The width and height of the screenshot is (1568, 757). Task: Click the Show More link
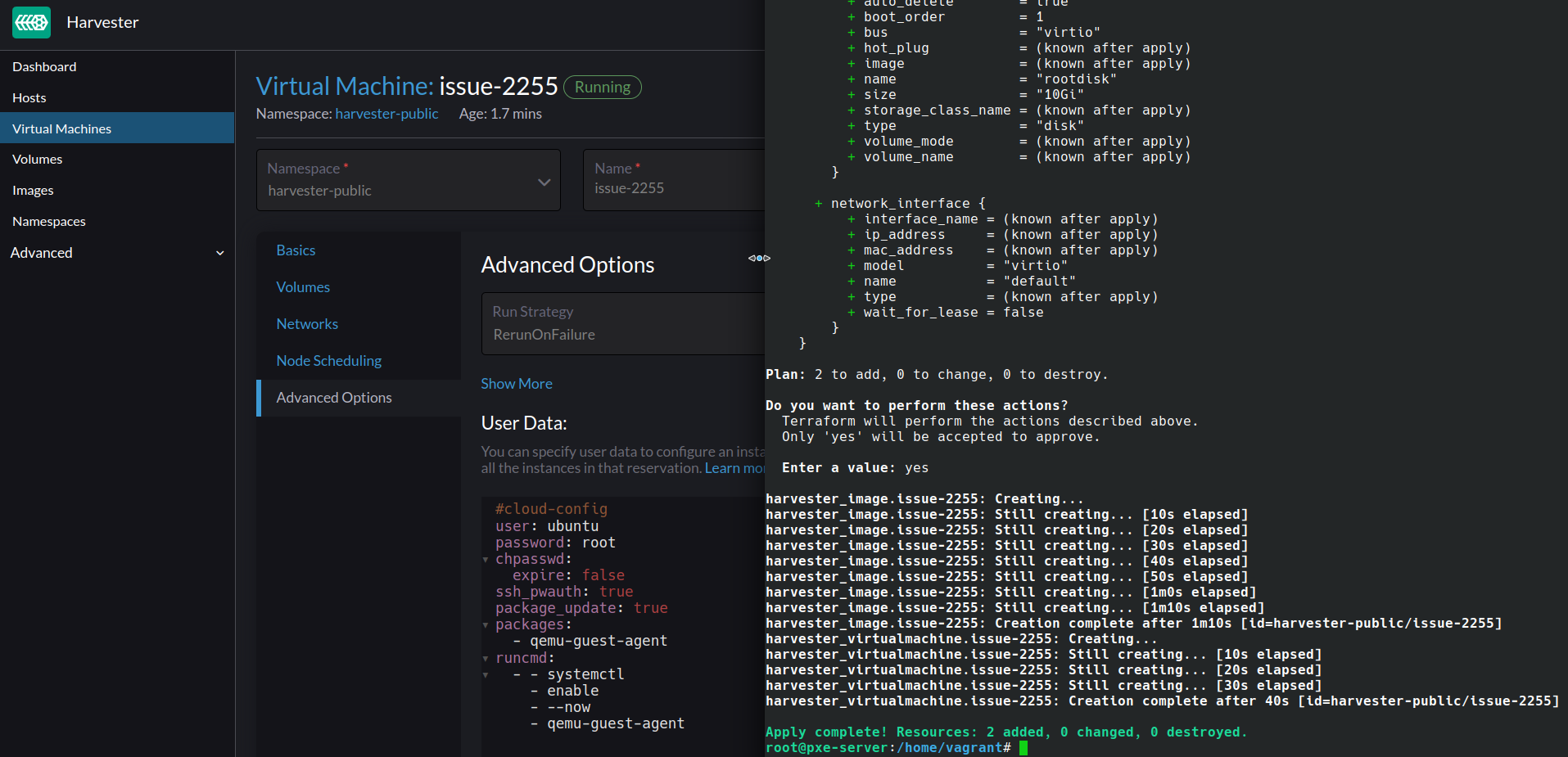[x=517, y=384]
